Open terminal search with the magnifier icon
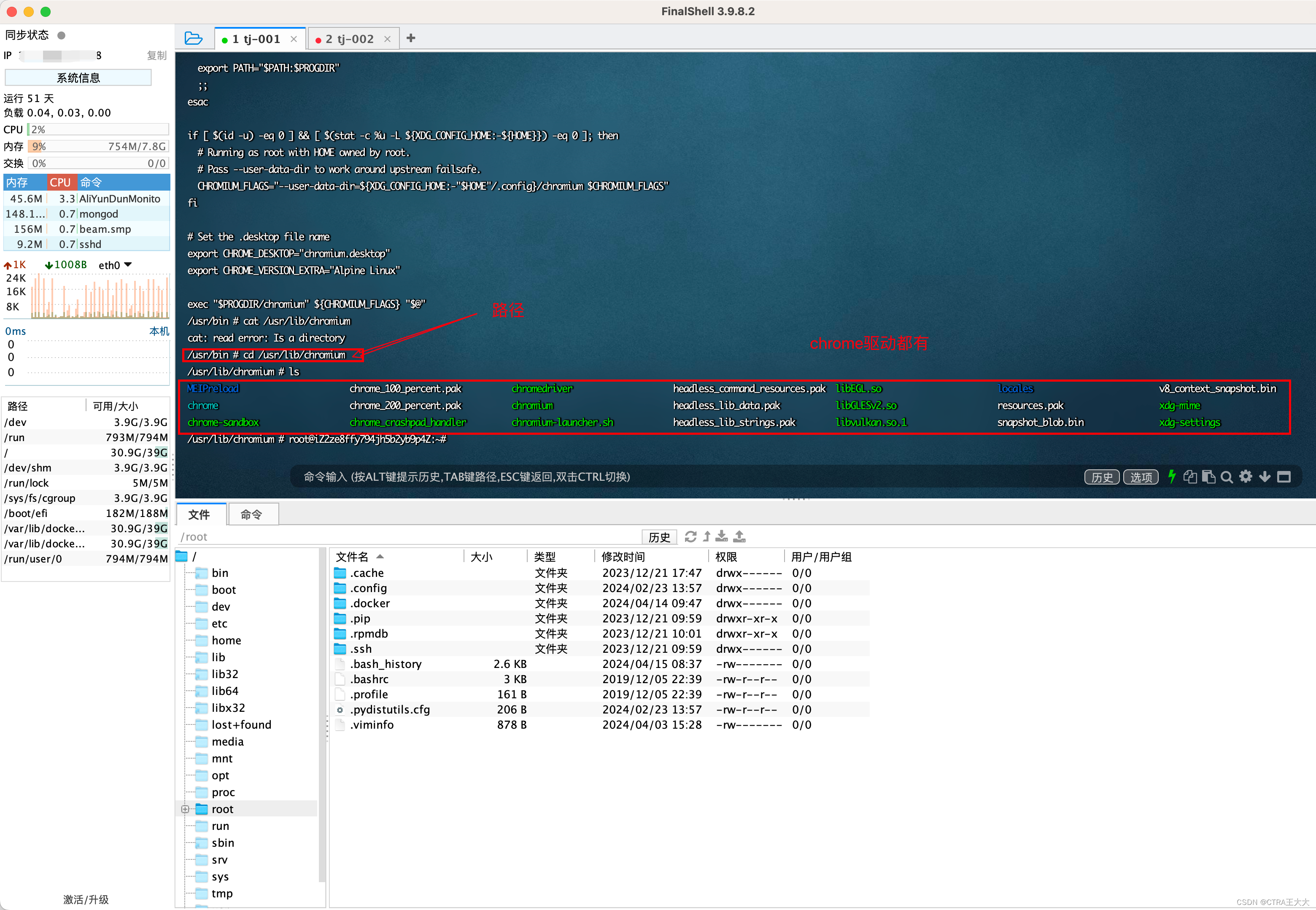Image resolution: width=1316 pixels, height=910 pixels. coord(1227,477)
